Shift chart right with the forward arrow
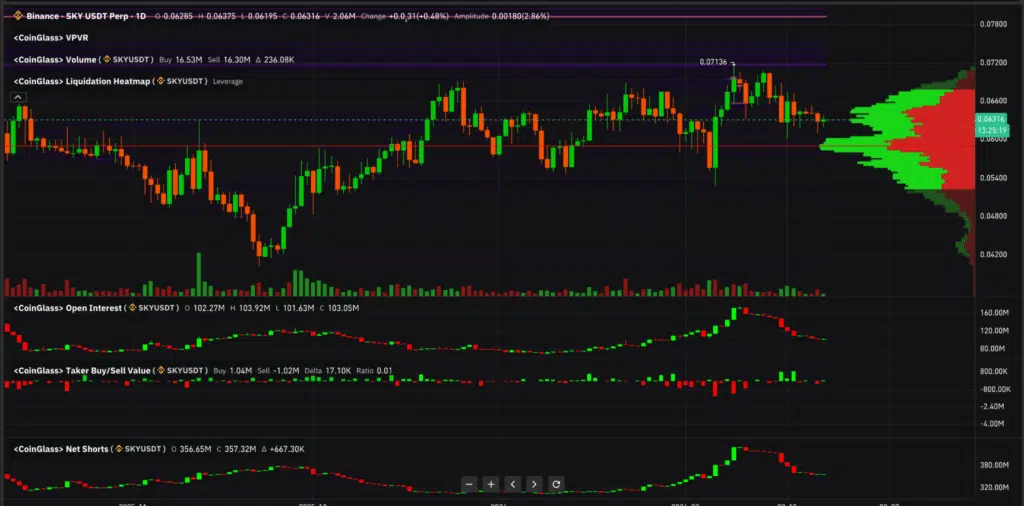 click(534, 484)
